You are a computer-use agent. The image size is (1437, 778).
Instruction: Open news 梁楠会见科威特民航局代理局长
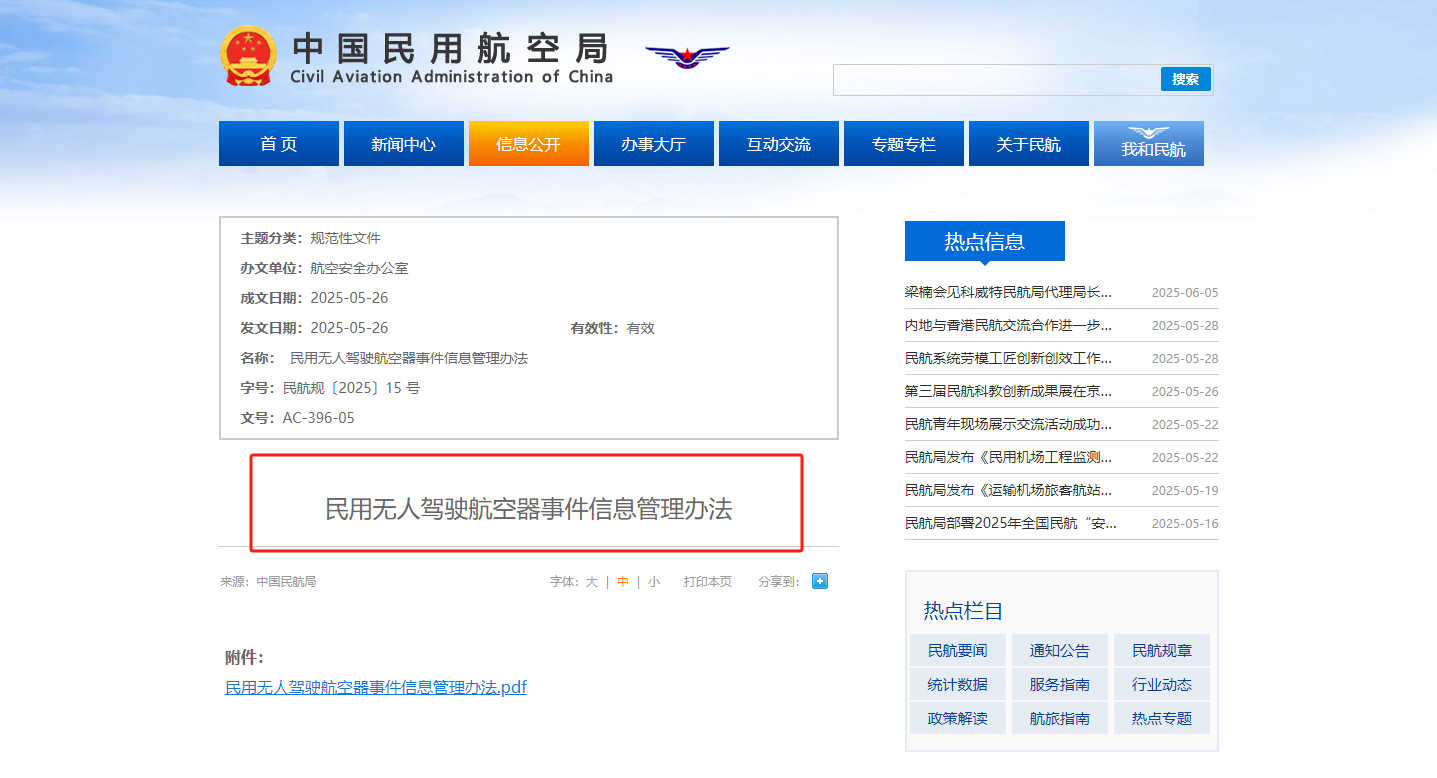[1008, 292]
